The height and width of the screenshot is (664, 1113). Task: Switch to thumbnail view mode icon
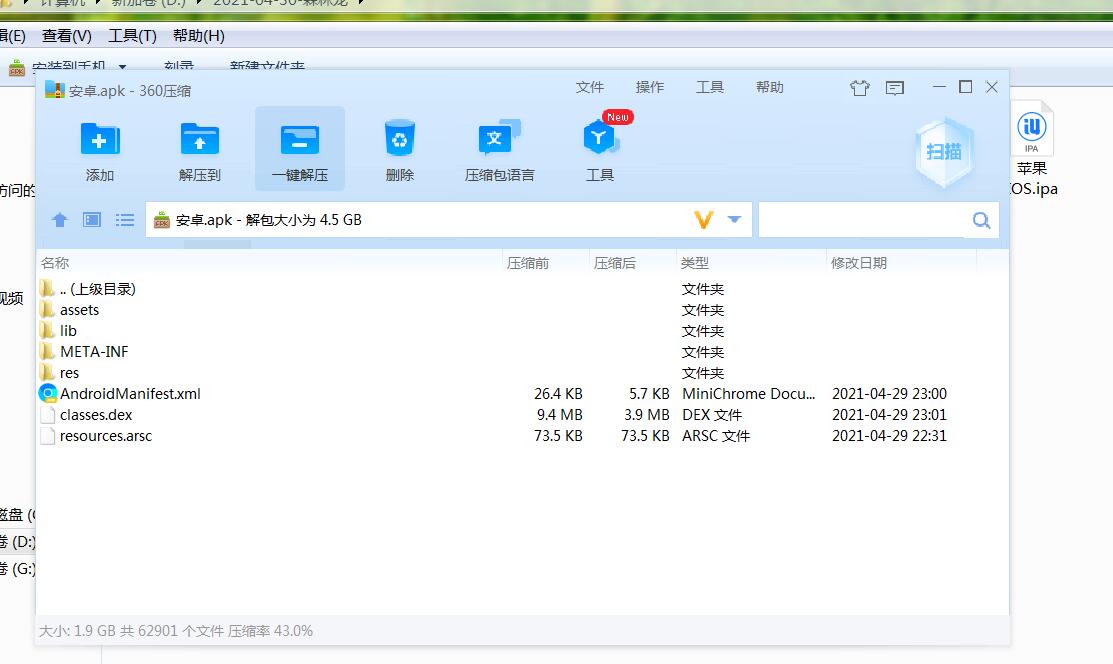point(92,220)
